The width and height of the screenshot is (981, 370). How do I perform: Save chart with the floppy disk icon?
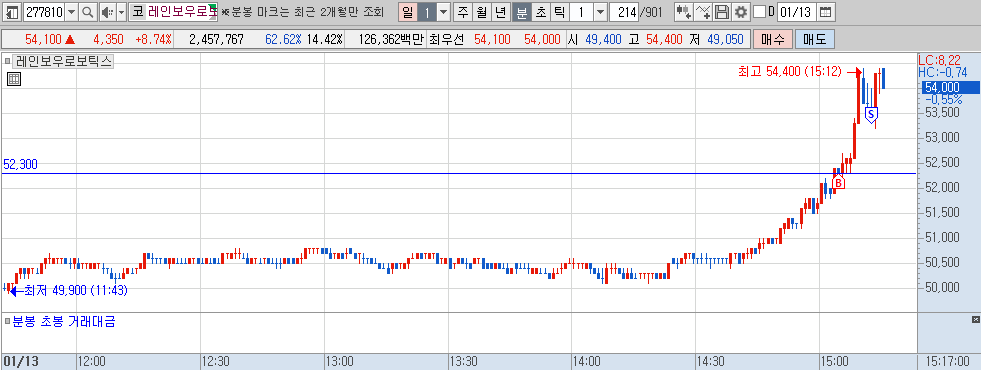722,11
